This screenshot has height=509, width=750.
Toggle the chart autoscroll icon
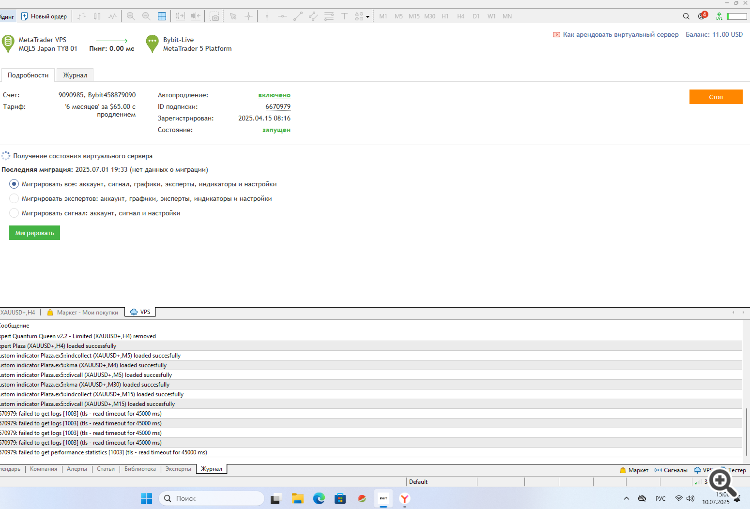point(196,16)
